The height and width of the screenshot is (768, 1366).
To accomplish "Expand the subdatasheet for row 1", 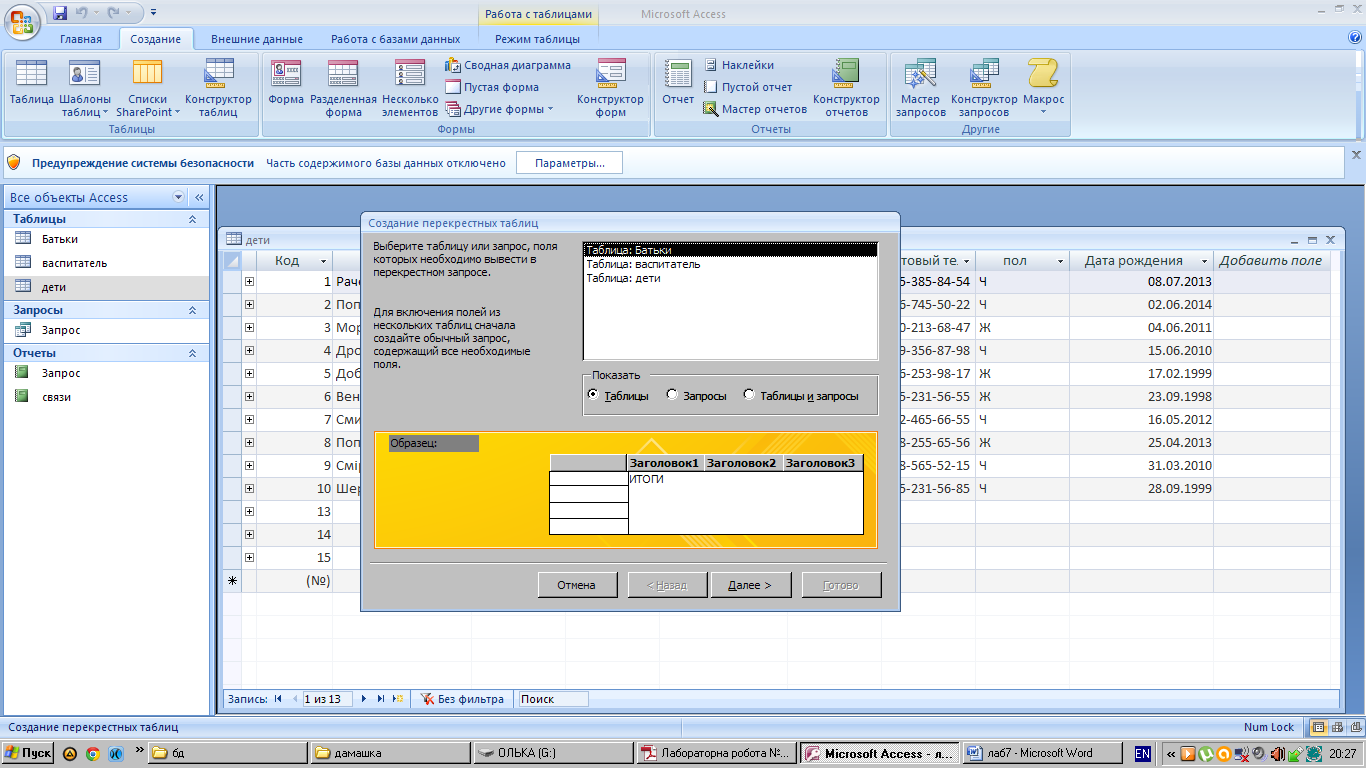I will pos(249,282).
